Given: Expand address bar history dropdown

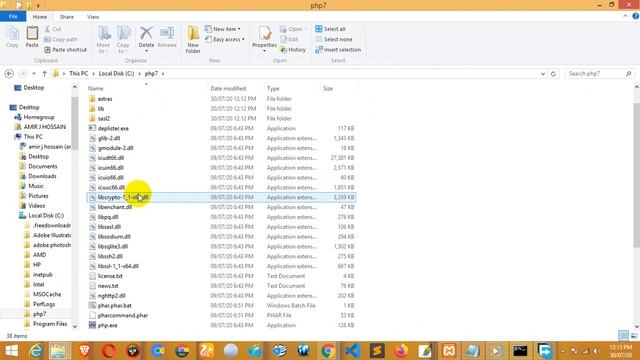Looking at the screenshot, I should click(x=543, y=73).
